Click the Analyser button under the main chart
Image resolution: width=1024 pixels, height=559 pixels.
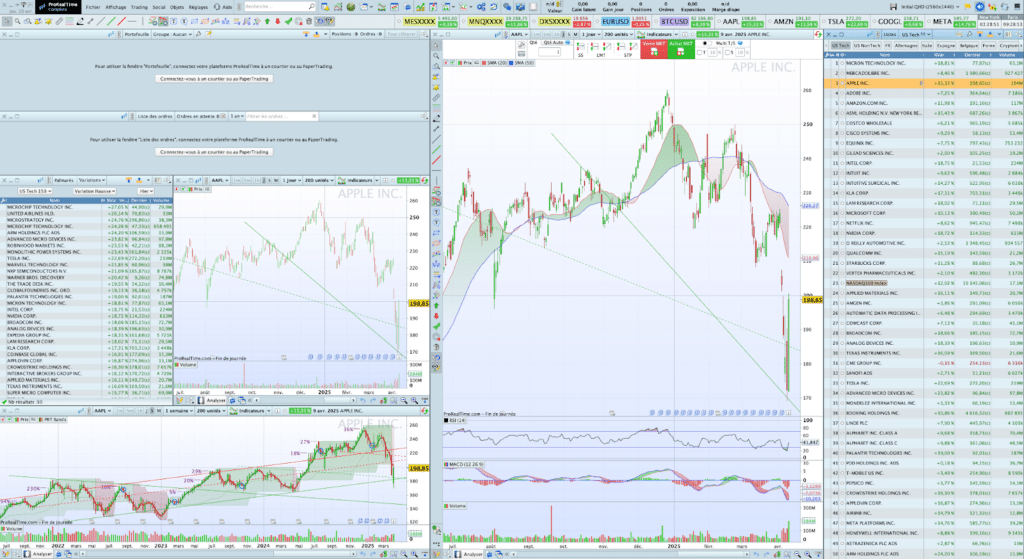(x=468, y=554)
